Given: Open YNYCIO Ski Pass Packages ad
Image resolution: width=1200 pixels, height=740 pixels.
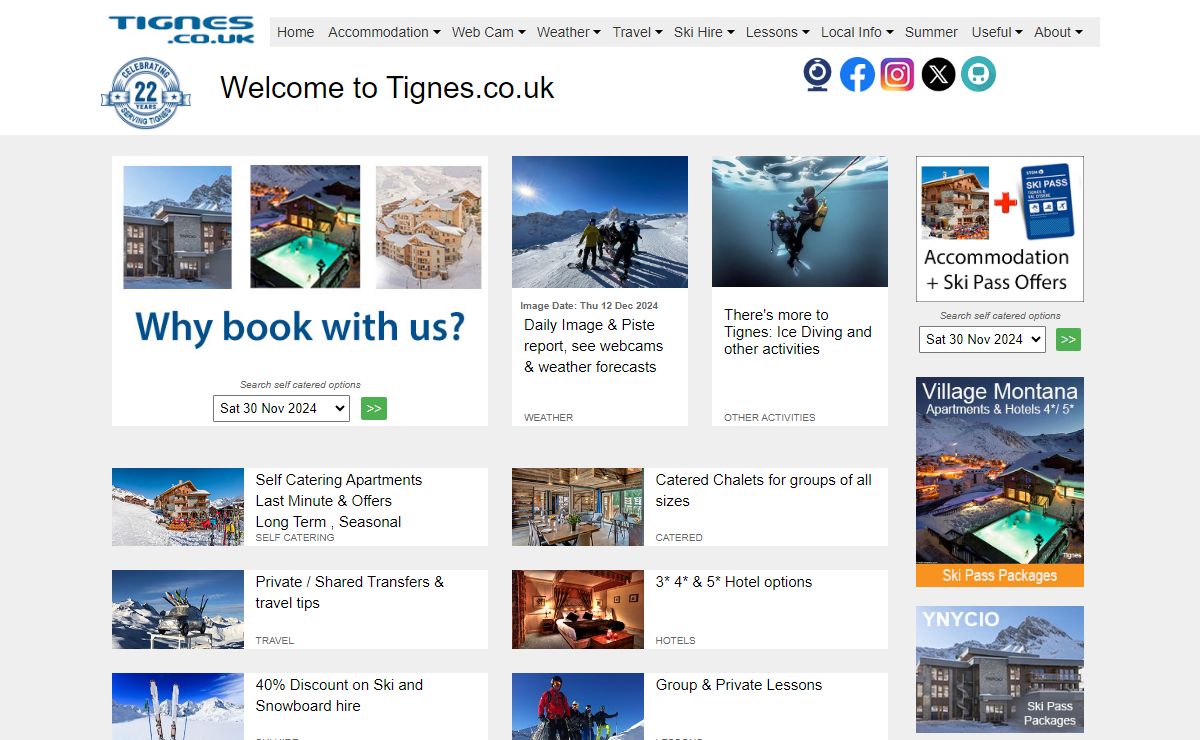Looking at the screenshot, I should point(1000,670).
